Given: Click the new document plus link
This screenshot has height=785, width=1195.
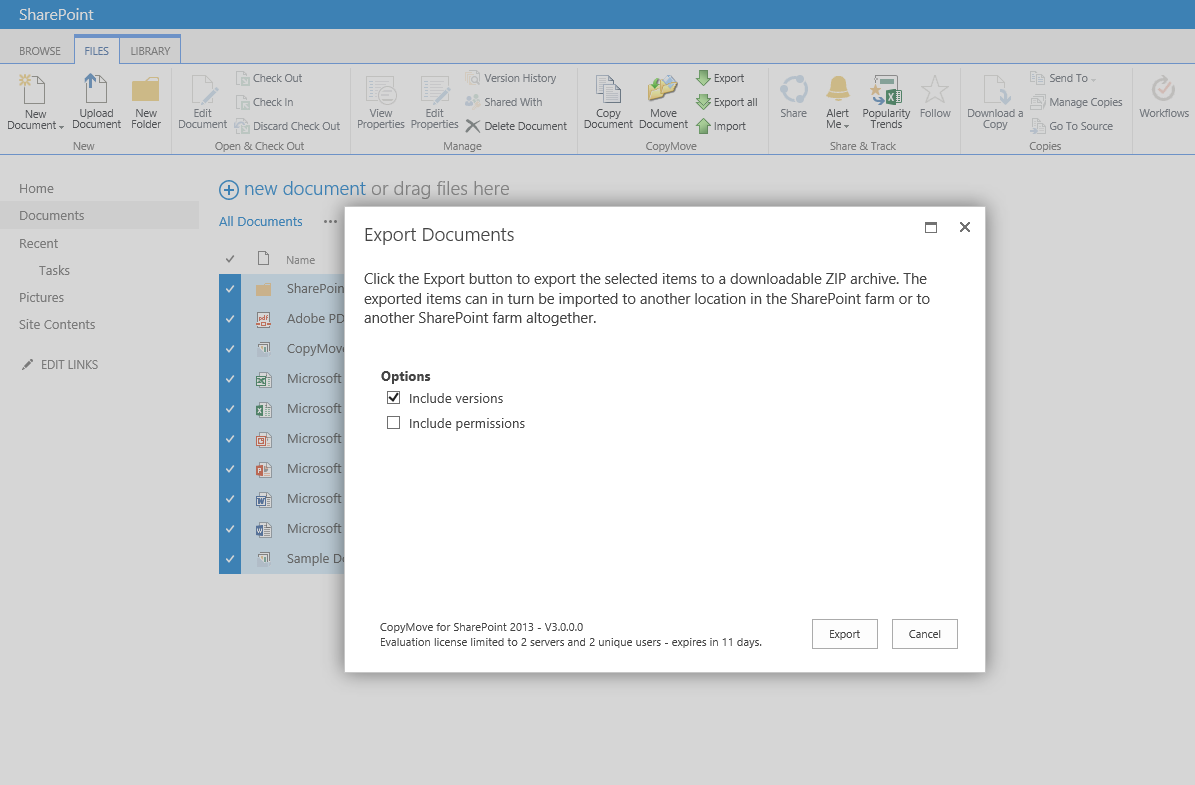Looking at the screenshot, I should (293, 189).
